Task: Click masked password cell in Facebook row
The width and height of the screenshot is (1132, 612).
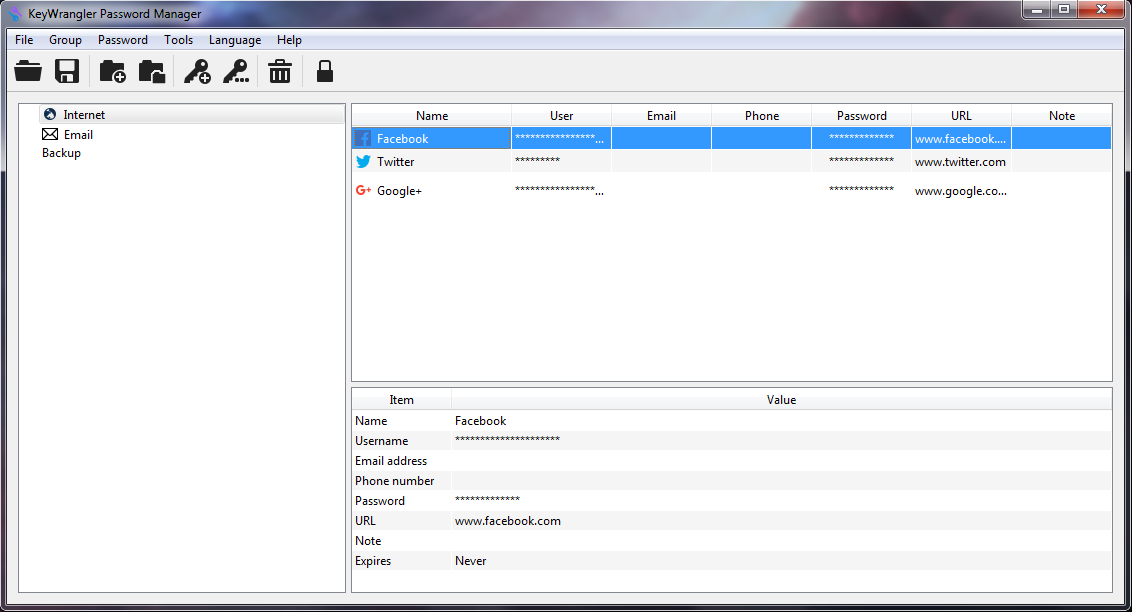Action: point(861,138)
